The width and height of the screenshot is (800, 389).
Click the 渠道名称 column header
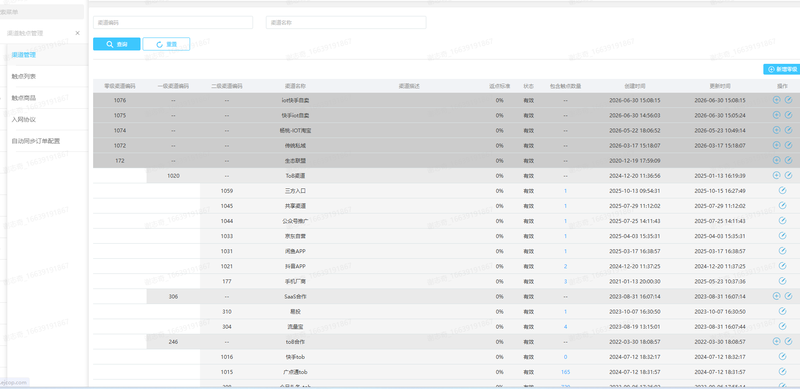click(x=295, y=86)
